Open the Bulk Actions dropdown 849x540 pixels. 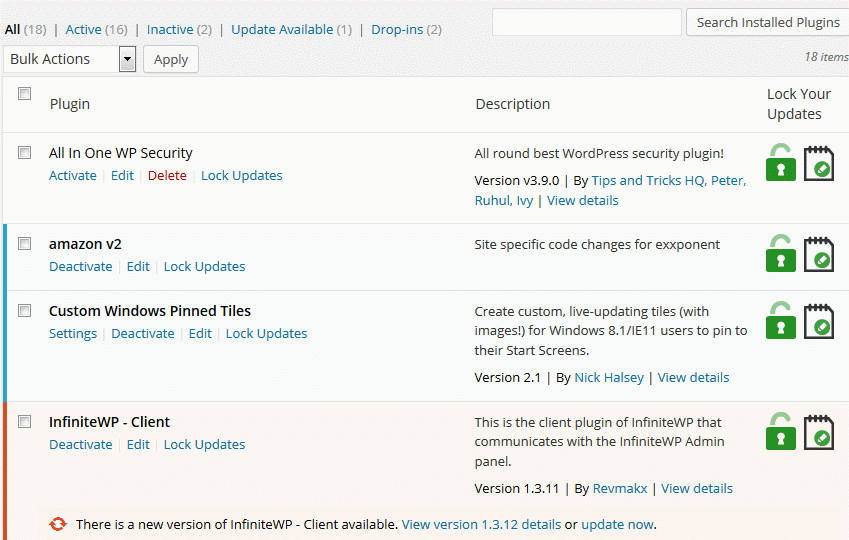(69, 59)
